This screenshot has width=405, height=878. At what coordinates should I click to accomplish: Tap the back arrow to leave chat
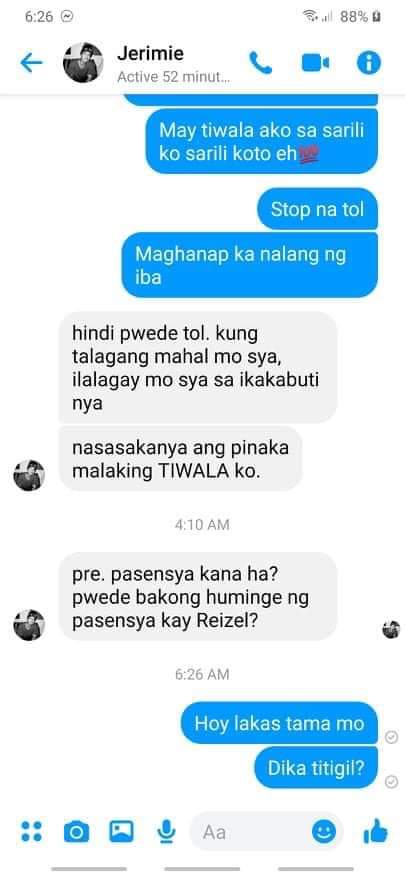tap(31, 63)
